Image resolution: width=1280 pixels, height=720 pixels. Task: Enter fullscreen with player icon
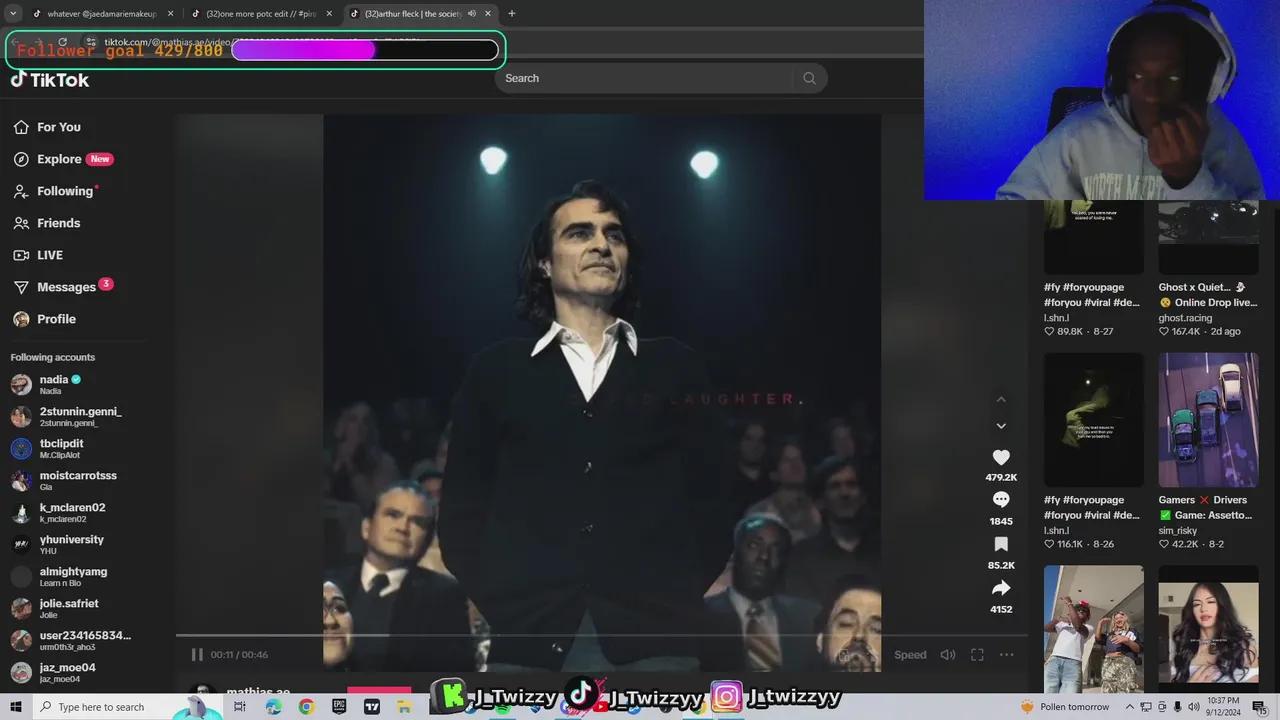point(977,655)
